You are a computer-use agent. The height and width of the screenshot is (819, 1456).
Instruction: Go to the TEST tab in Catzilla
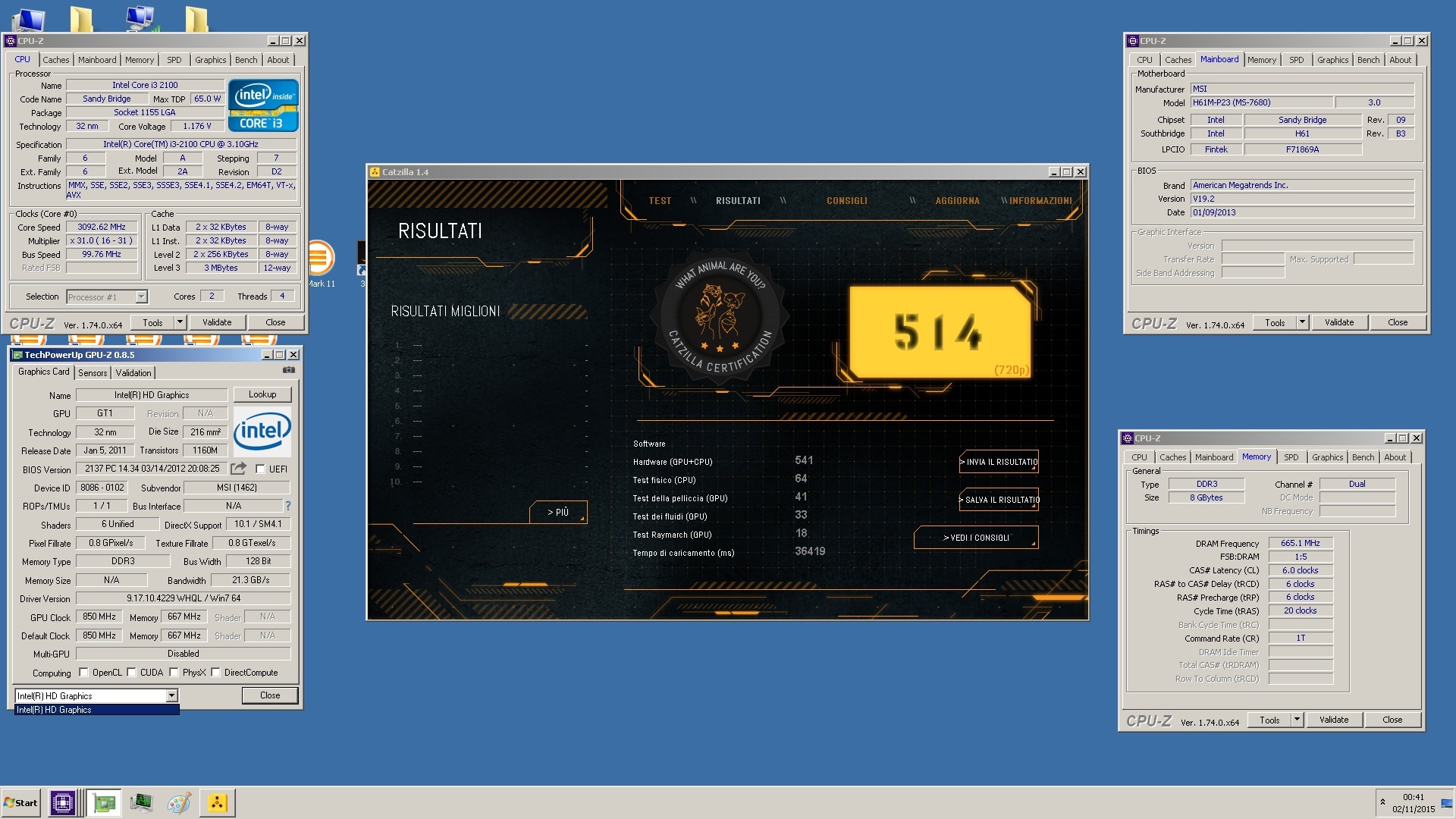660,201
